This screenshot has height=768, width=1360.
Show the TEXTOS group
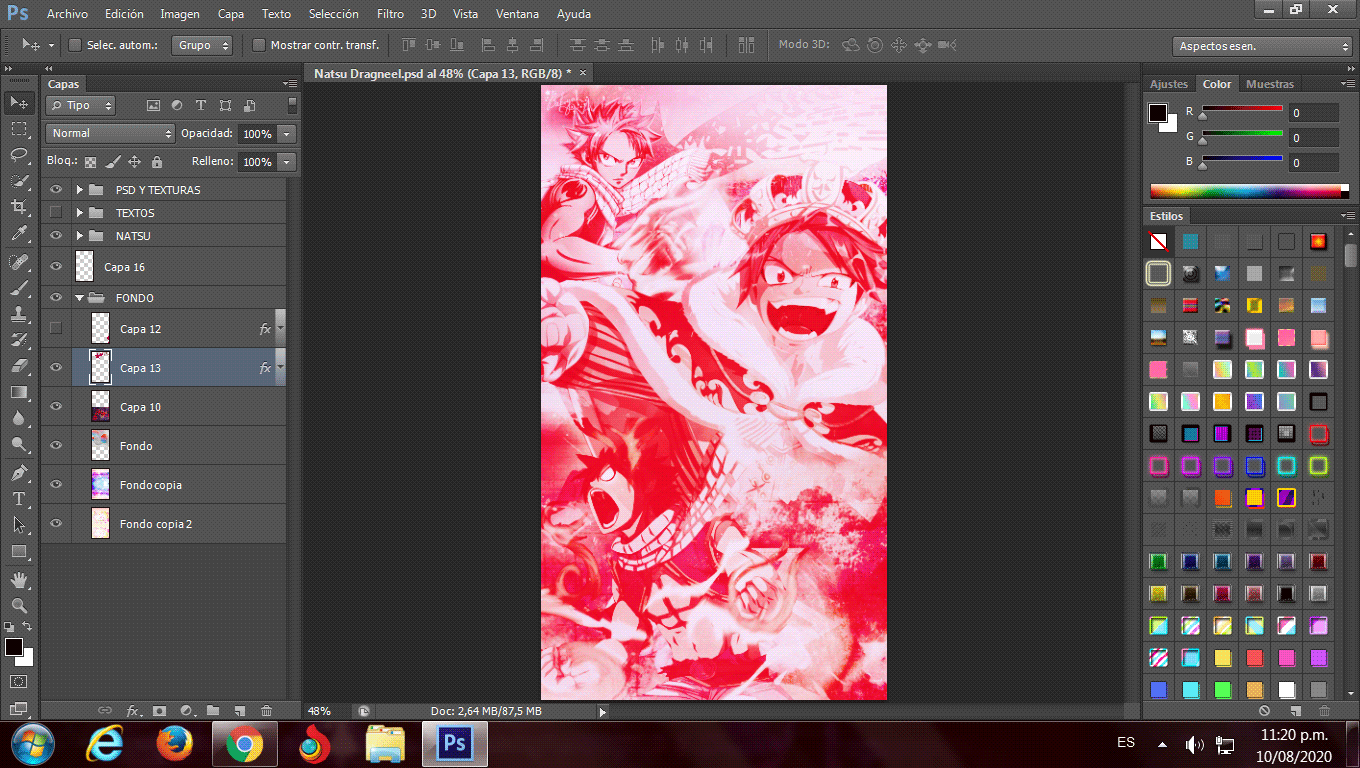(x=56, y=213)
